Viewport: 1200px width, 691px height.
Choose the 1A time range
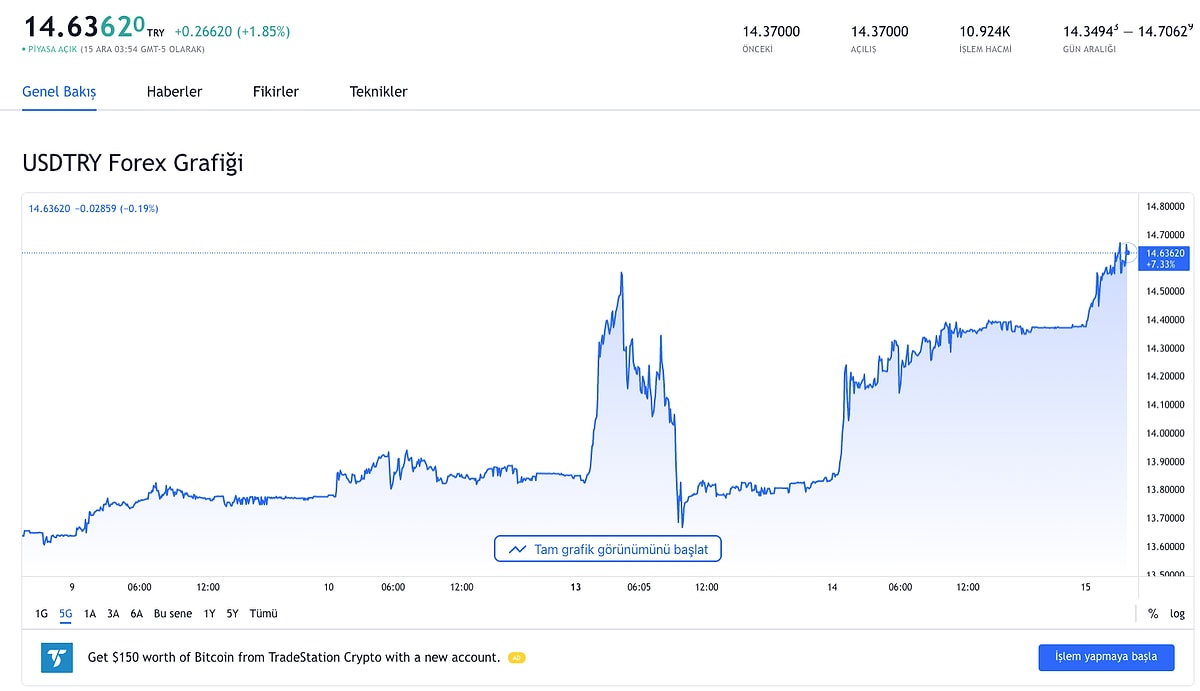point(90,614)
